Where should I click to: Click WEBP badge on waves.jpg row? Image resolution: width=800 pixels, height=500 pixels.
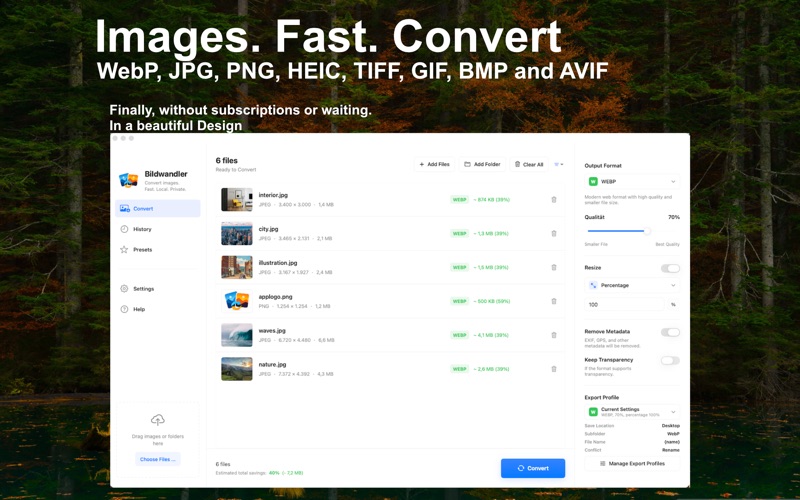pyautogui.click(x=460, y=335)
